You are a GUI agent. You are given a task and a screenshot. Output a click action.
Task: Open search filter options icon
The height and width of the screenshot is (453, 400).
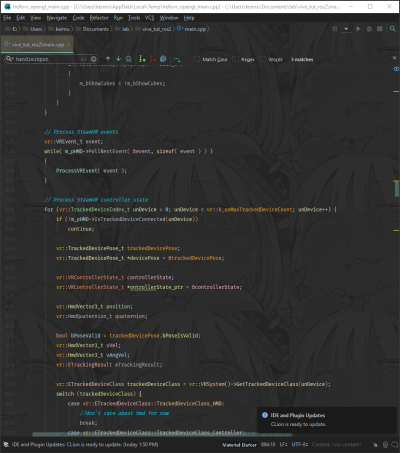click(177, 59)
